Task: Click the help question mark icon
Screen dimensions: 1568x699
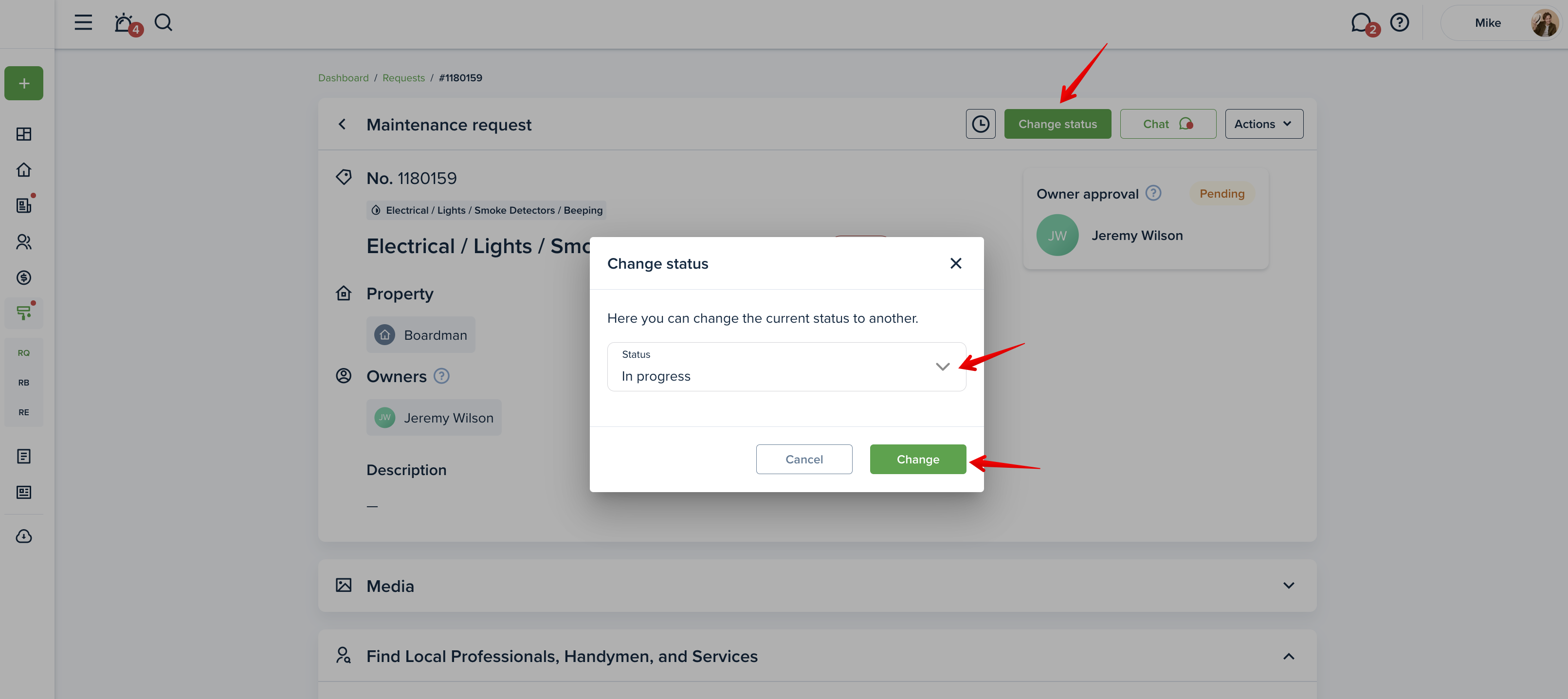Action: [x=1400, y=22]
